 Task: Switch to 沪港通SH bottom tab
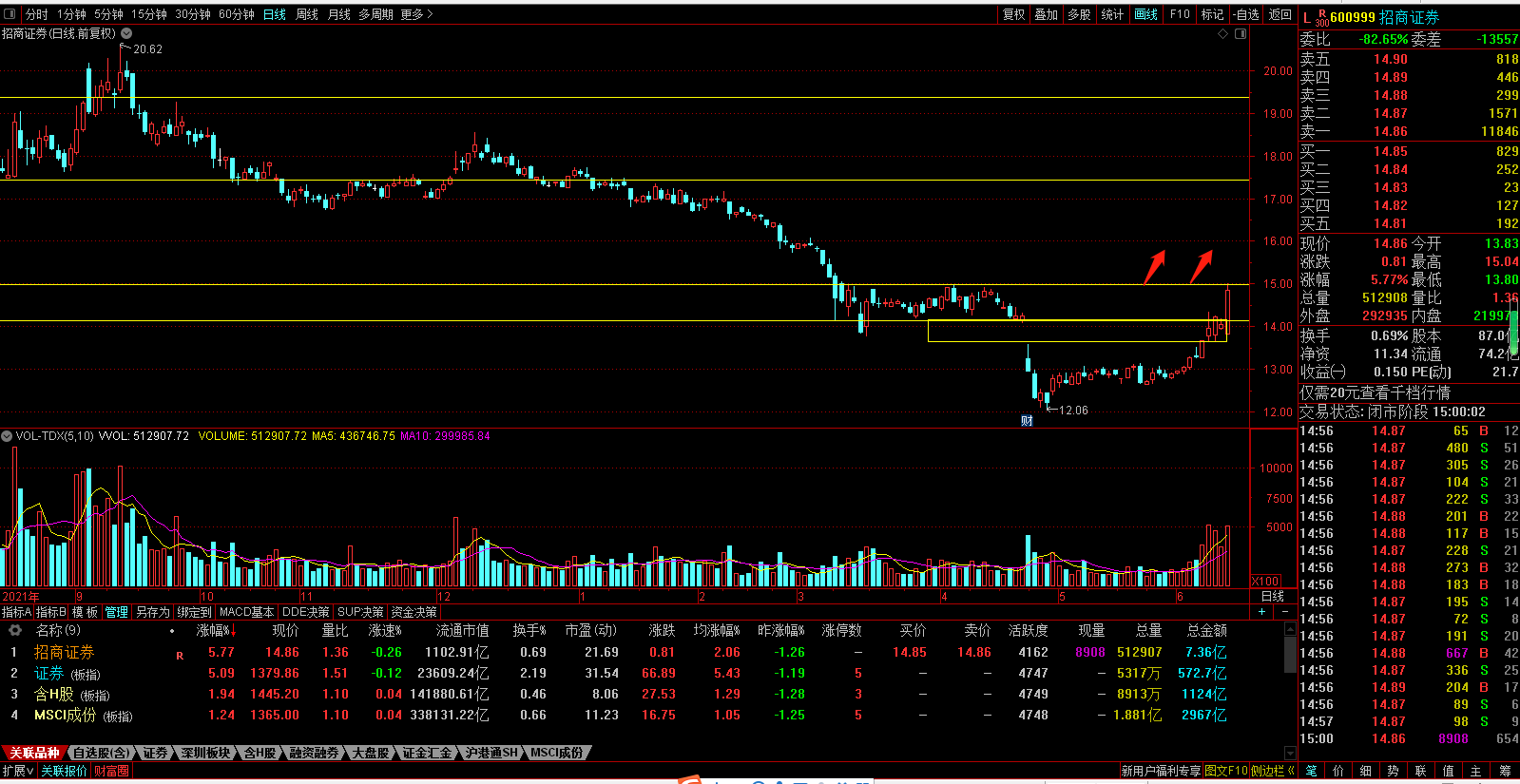pos(491,753)
